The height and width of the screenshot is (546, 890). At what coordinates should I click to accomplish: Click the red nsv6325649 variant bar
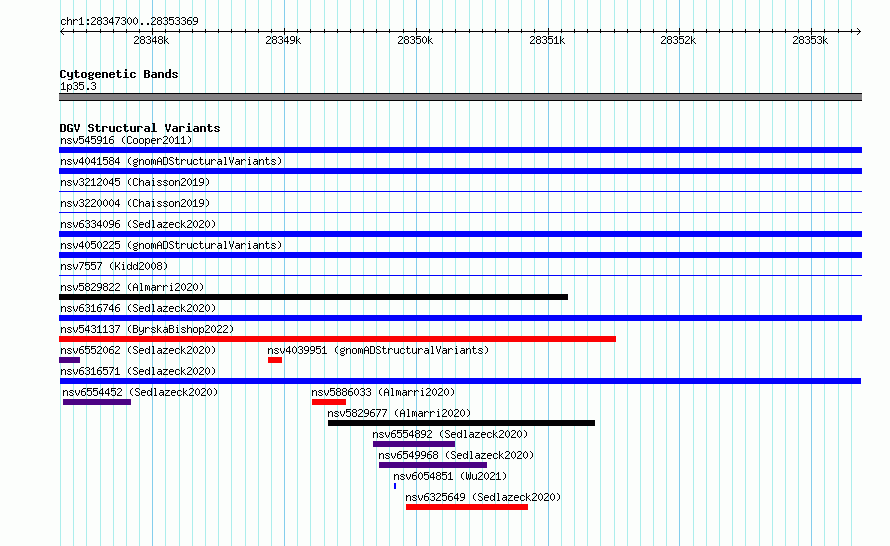point(467,507)
